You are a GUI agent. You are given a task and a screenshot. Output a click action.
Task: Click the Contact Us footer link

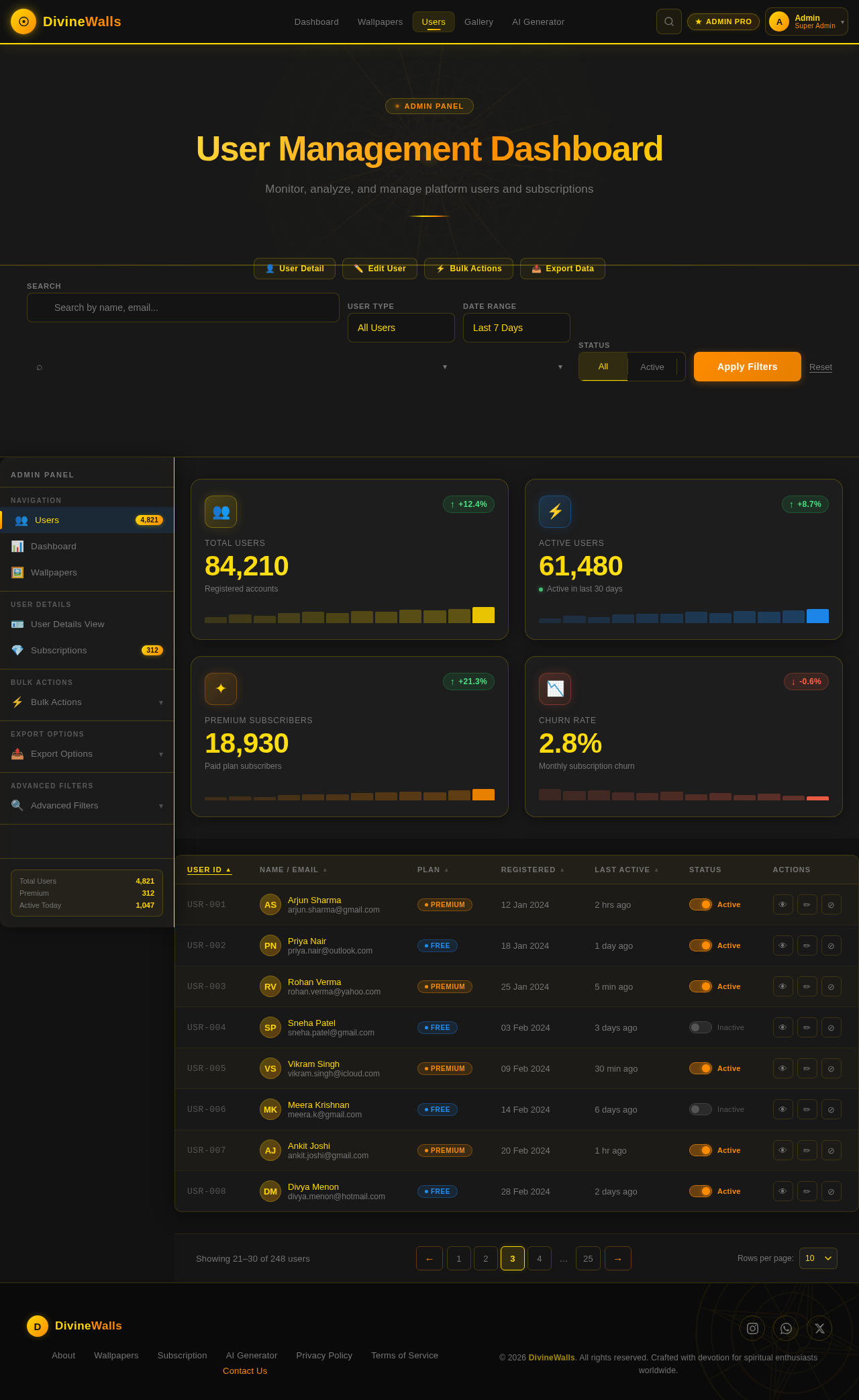pyautogui.click(x=245, y=1371)
